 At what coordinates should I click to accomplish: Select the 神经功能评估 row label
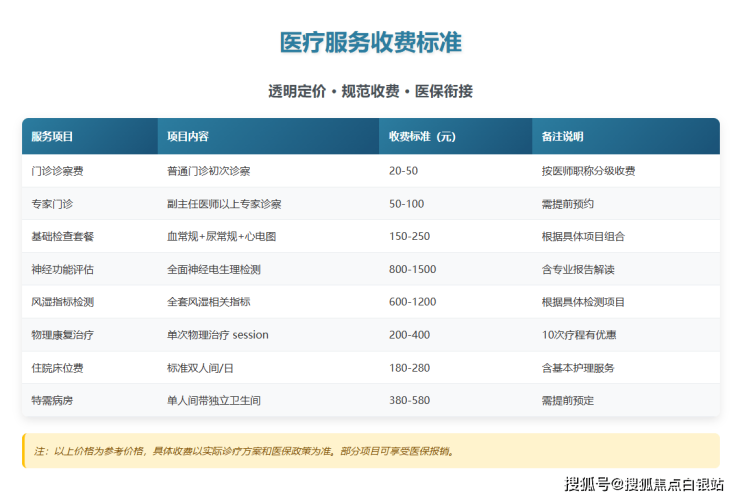pos(62,270)
